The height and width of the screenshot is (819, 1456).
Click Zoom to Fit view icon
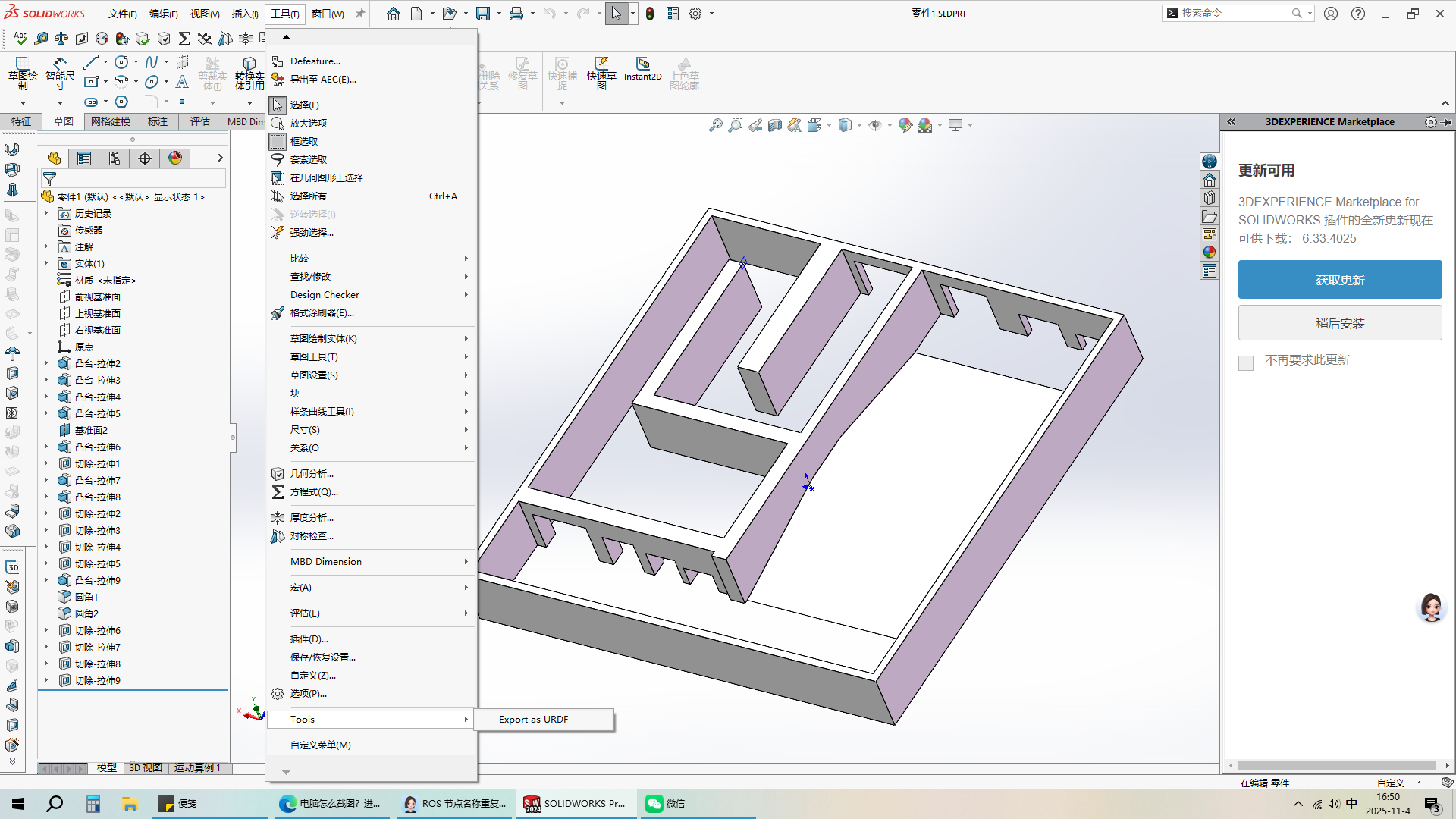click(715, 125)
